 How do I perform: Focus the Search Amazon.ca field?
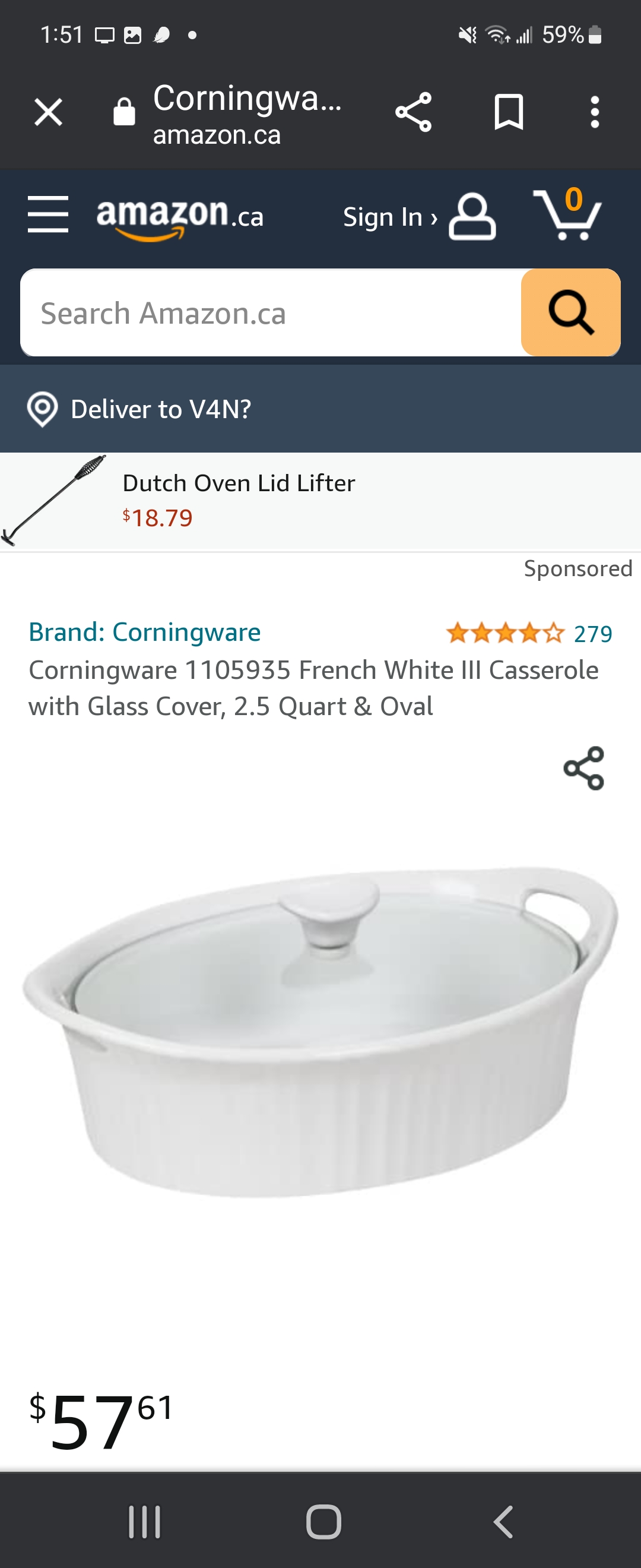click(x=271, y=313)
